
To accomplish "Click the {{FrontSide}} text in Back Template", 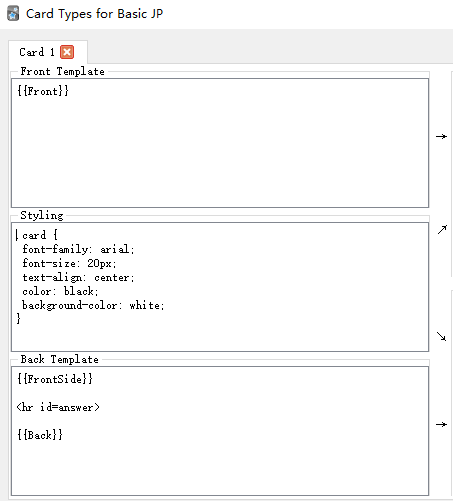I will pyautogui.click(x=55, y=379).
